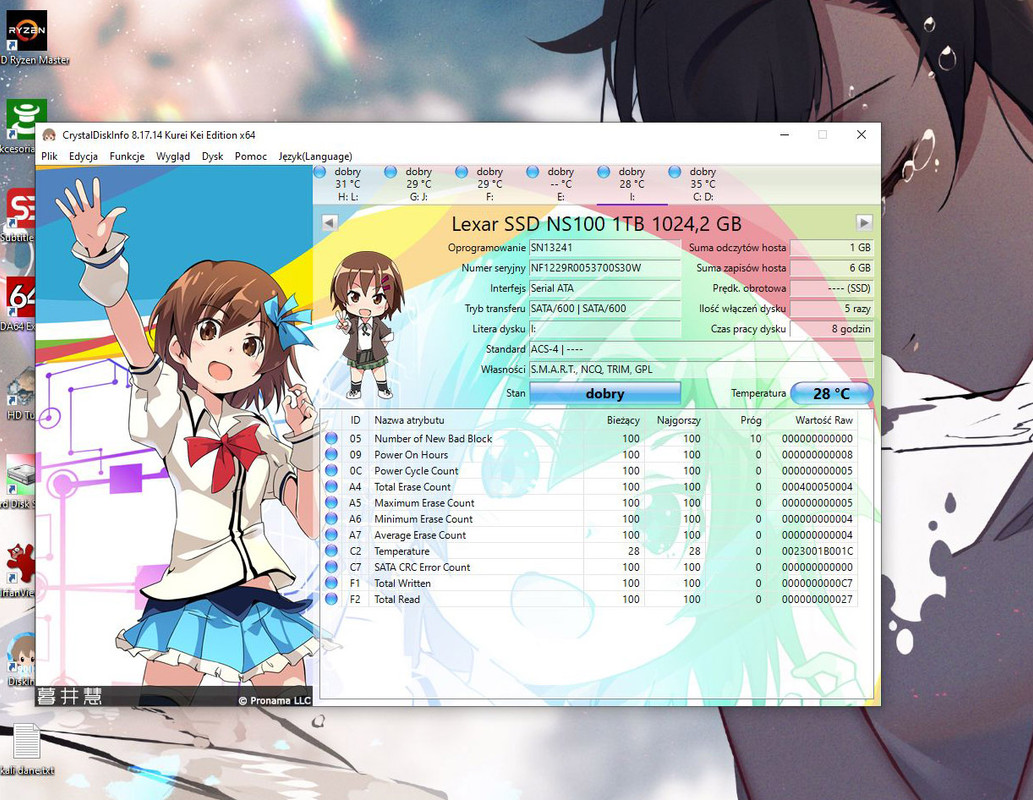Click status orb for Minimum Erase Count
This screenshot has width=1033, height=800.
click(x=331, y=519)
